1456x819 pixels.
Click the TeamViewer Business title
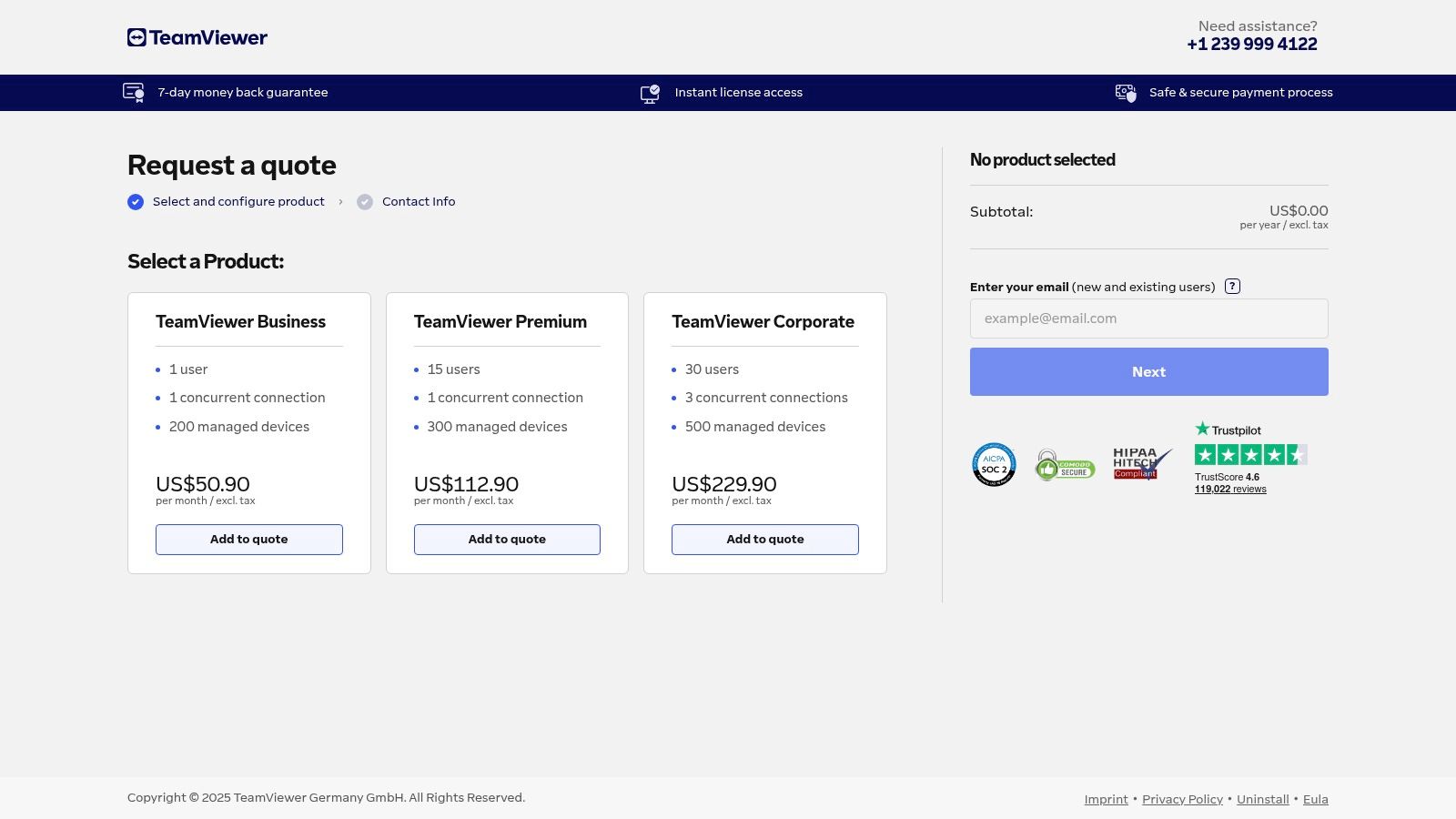240,322
